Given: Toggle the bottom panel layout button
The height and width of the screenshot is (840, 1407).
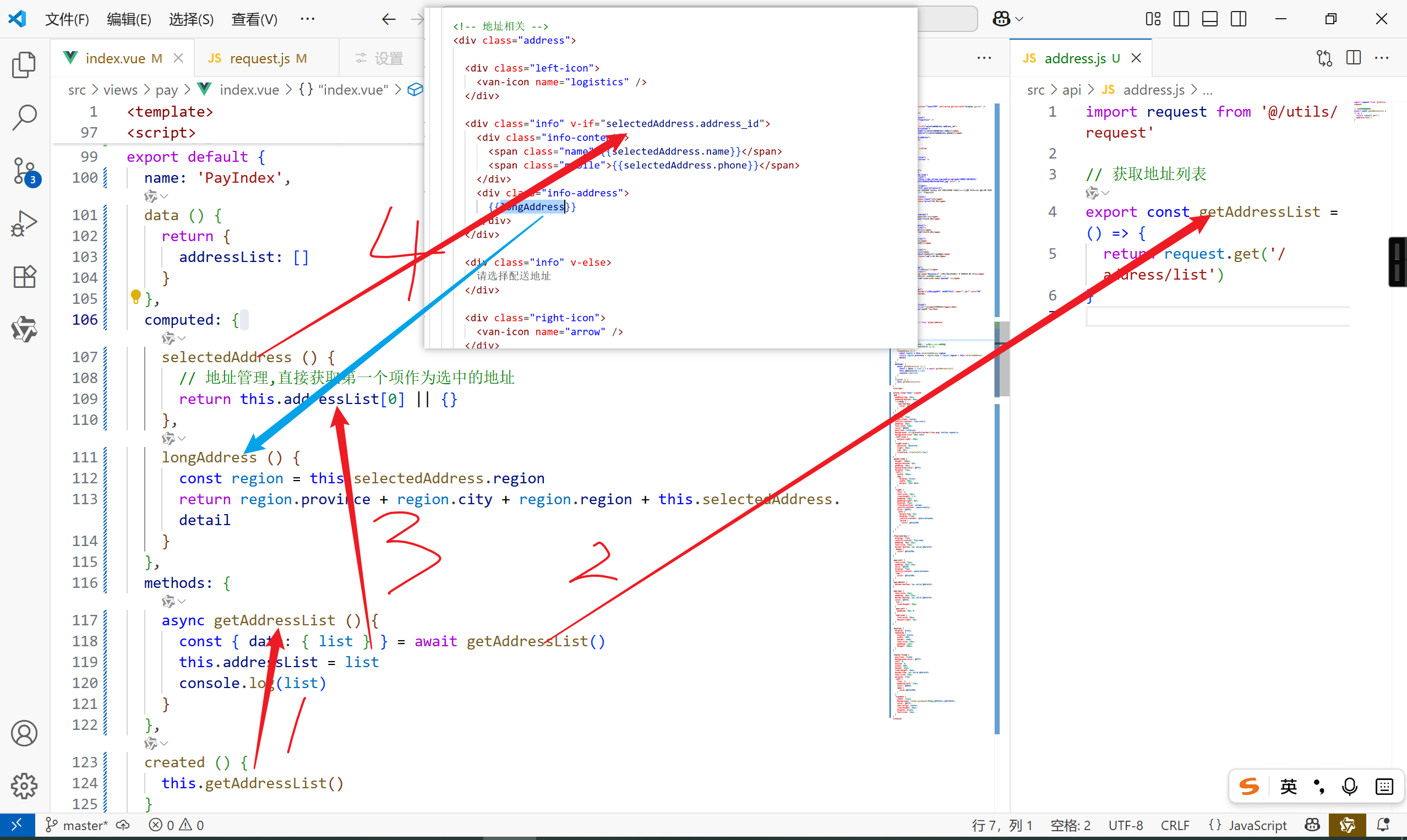Looking at the screenshot, I should pos(1209,19).
